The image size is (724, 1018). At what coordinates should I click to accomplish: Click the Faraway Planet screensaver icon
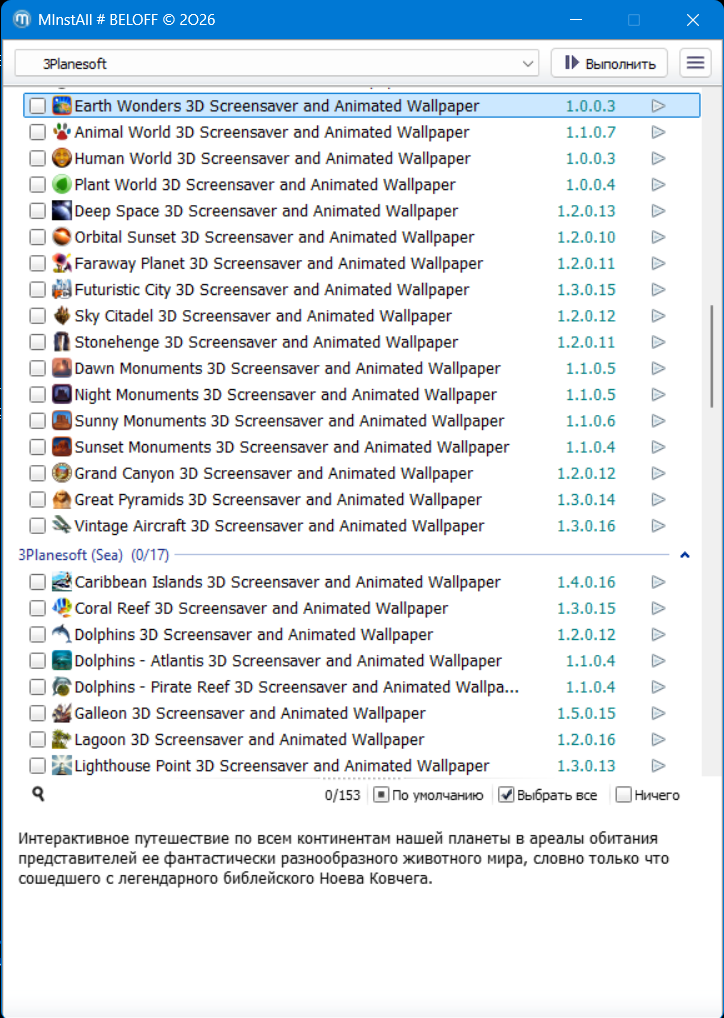tap(62, 264)
